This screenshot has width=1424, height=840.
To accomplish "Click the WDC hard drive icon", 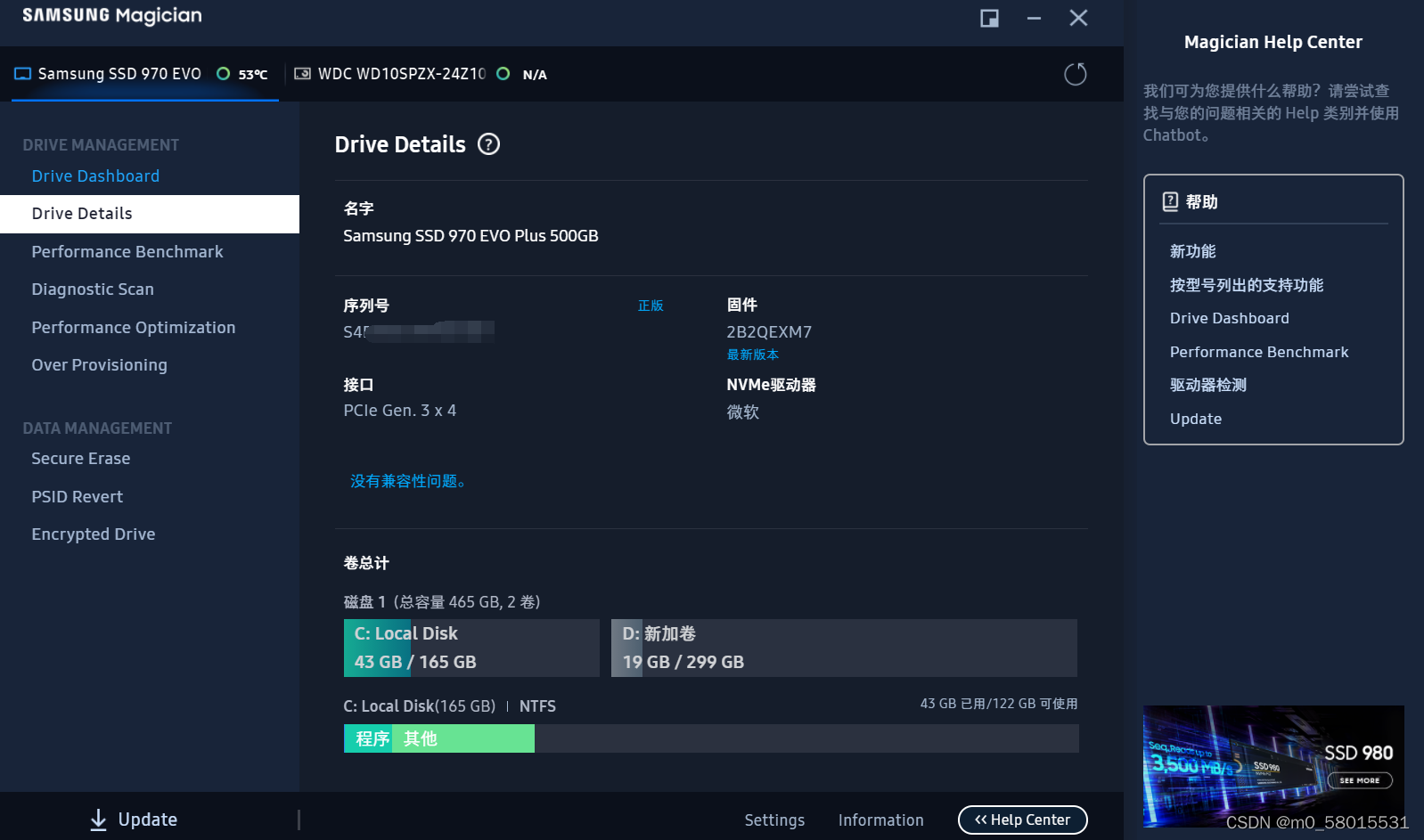I will pyautogui.click(x=303, y=74).
